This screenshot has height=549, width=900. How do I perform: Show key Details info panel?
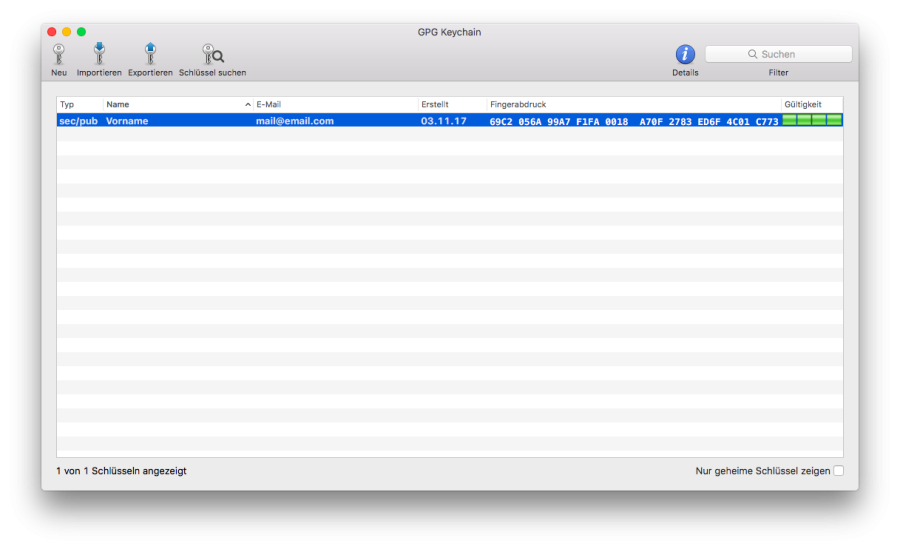coord(685,55)
